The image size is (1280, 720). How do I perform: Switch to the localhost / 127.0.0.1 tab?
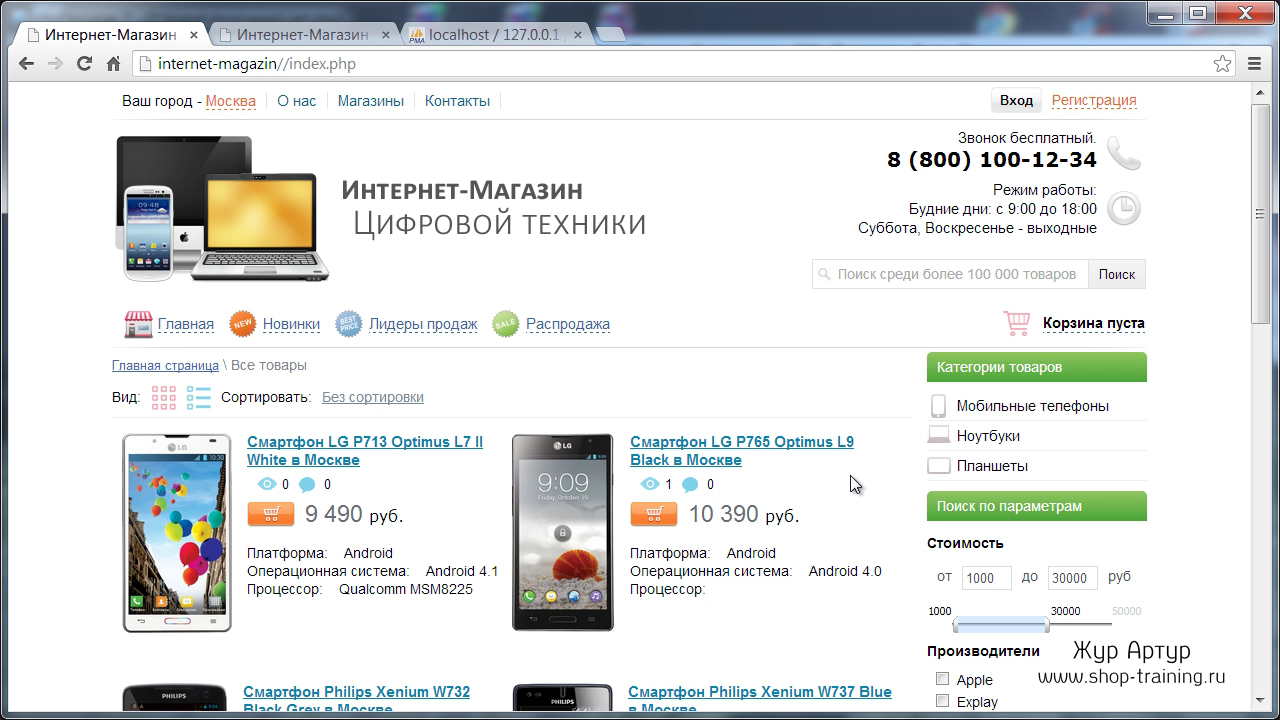click(494, 35)
